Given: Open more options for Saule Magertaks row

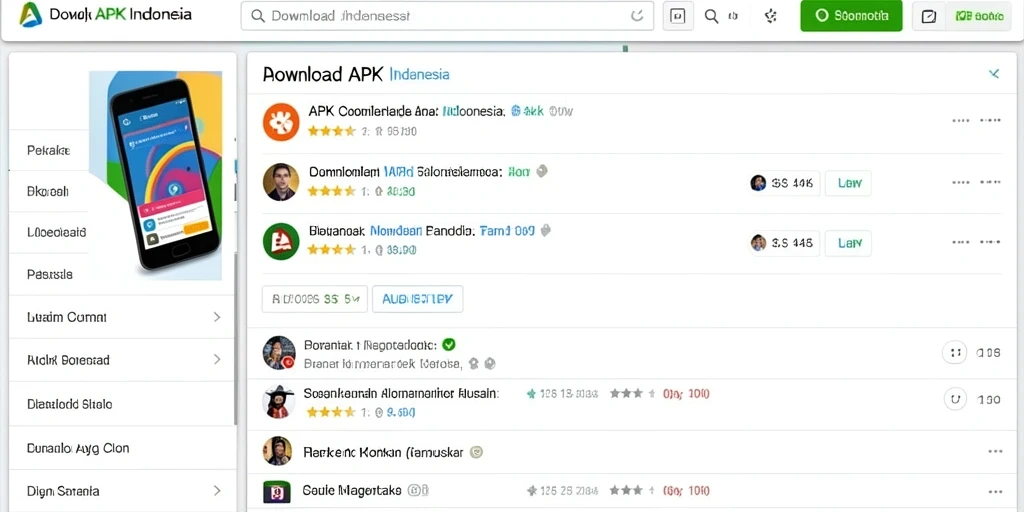Looking at the screenshot, I should pos(995,491).
